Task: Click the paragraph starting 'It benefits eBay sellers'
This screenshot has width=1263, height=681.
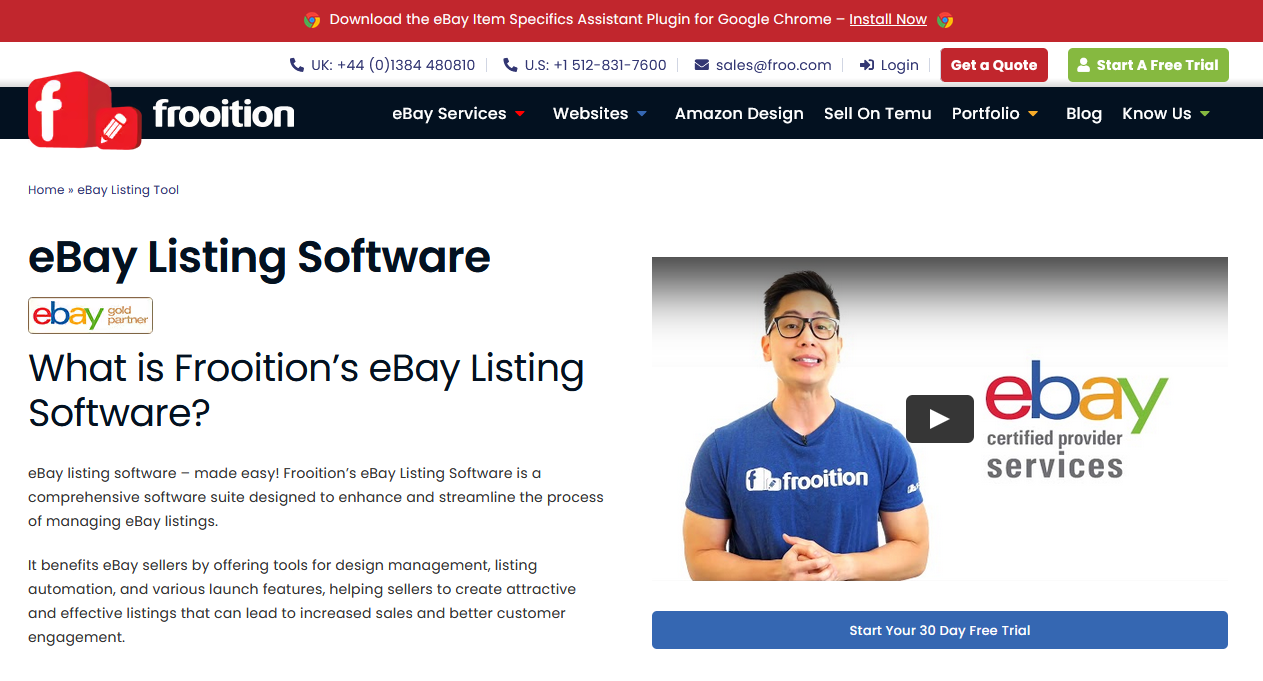Action: coord(302,601)
